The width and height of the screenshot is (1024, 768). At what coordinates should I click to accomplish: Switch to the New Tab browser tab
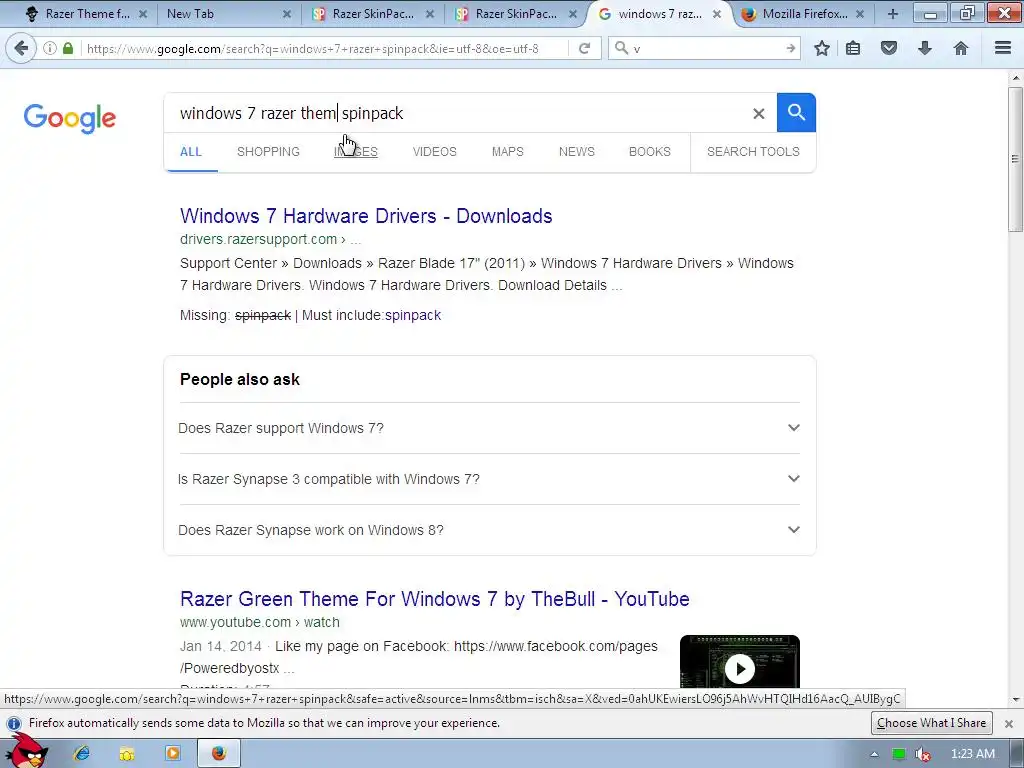(229, 14)
